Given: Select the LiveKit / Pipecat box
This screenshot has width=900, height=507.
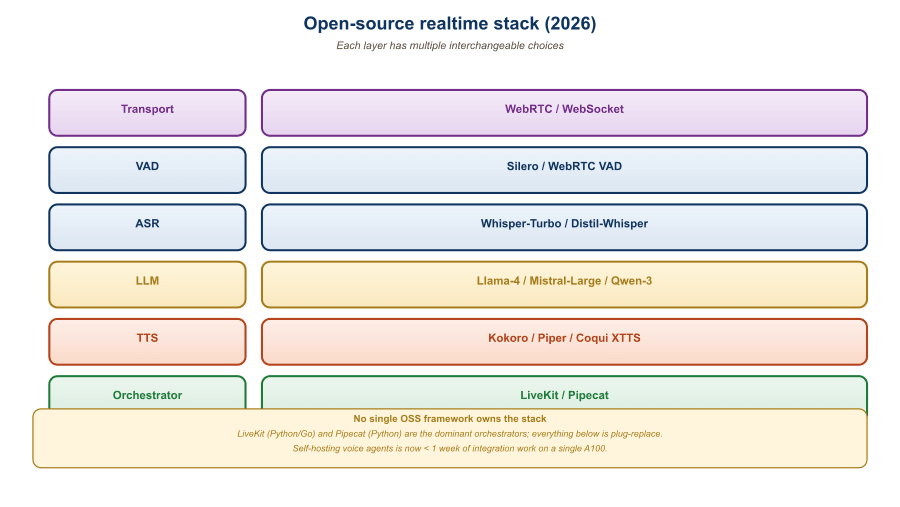Looking at the screenshot, I should pyautogui.click(x=564, y=393).
